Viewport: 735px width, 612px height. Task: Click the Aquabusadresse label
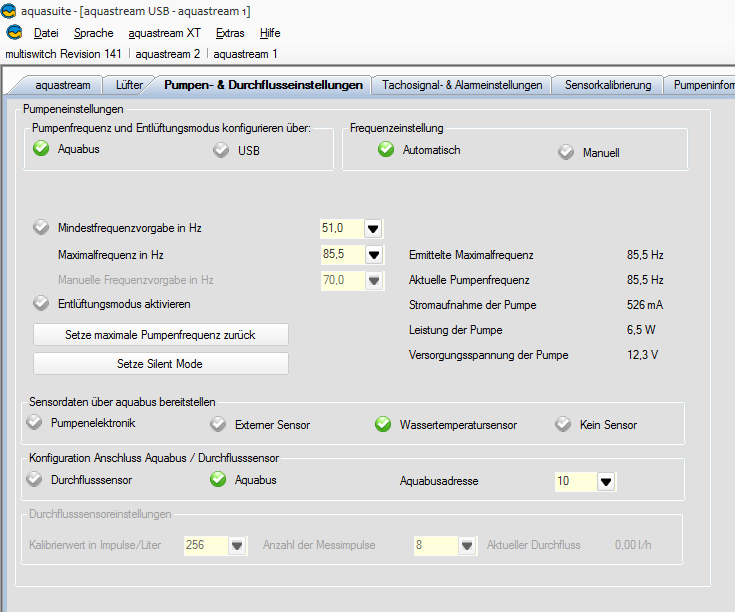click(439, 481)
